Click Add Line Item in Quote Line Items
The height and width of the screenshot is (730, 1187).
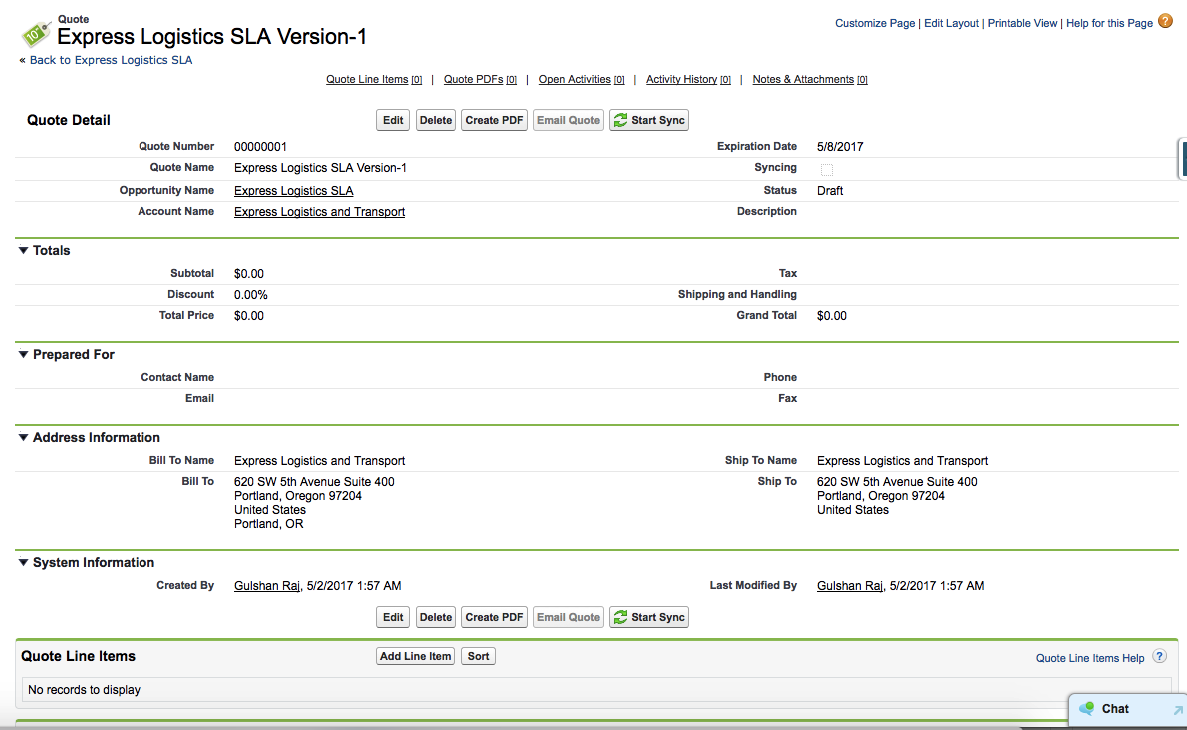tap(414, 656)
